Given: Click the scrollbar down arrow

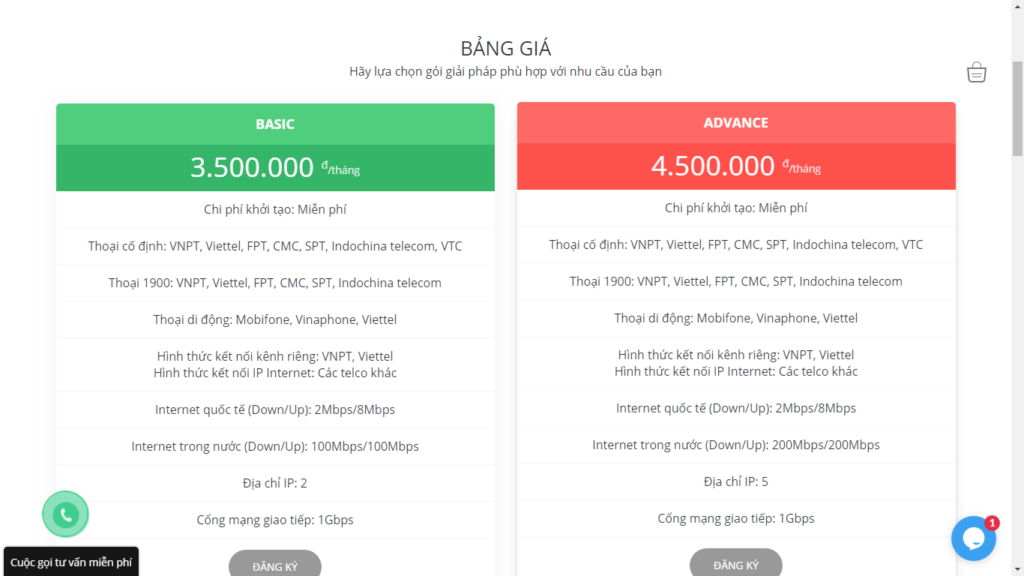Looking at the screenshot, I should (x=1017, y=570).
